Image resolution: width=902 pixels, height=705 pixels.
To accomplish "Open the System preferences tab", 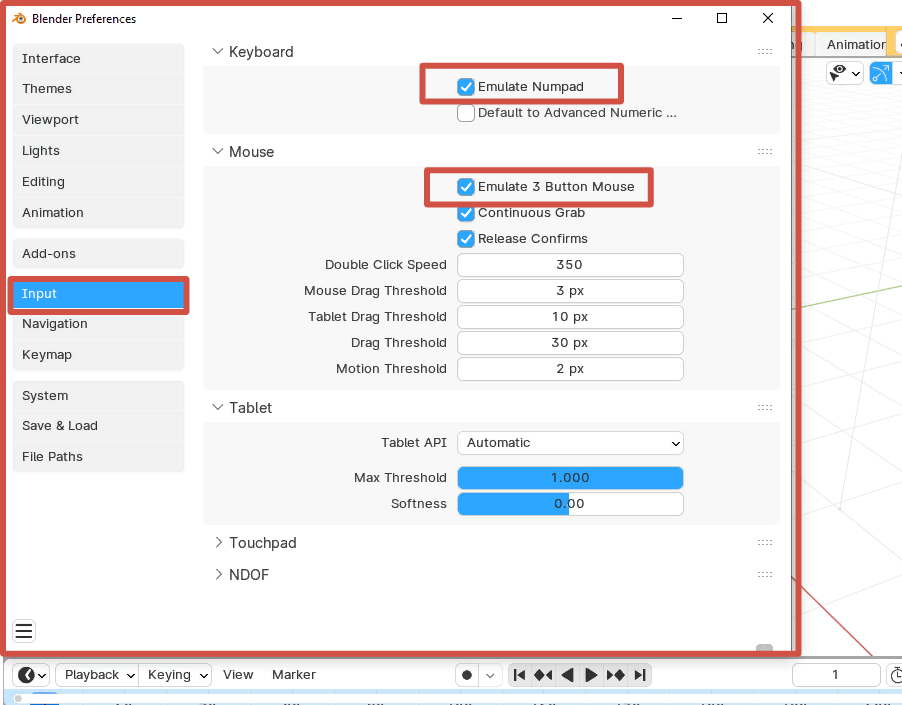I will pos(98,396).
